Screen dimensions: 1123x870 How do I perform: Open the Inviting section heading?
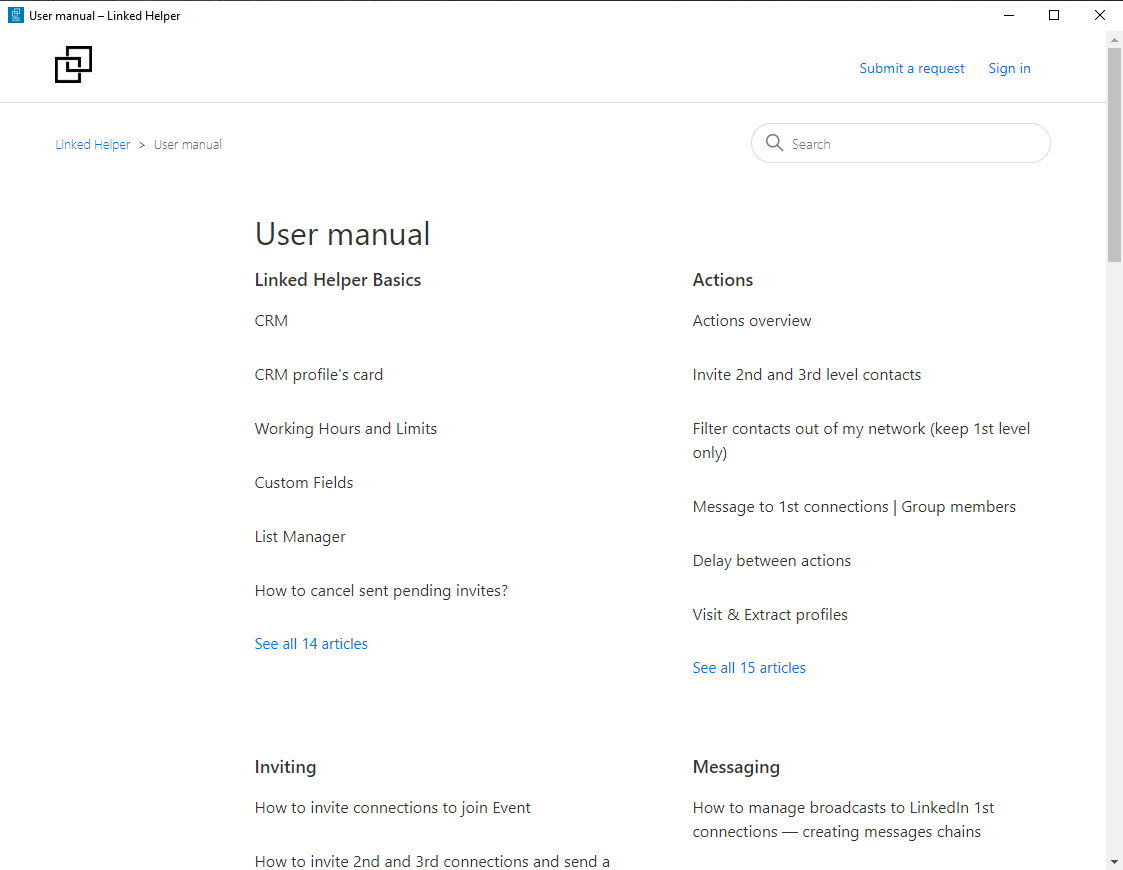click(285, 767)
